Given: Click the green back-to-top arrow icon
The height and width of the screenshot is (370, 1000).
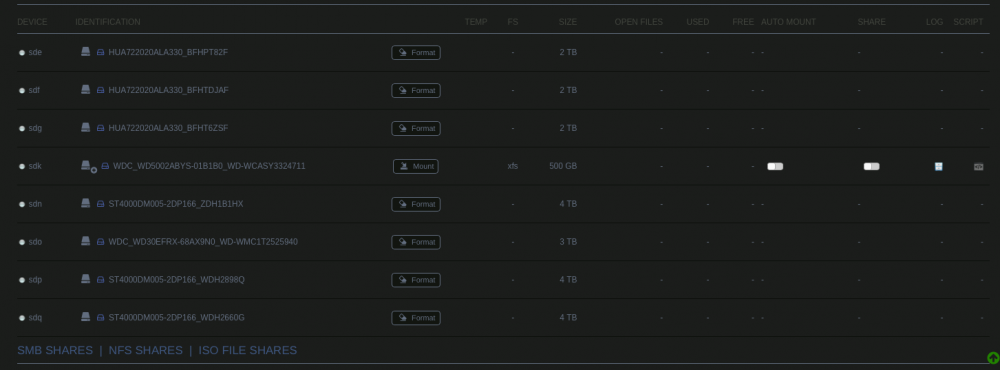Looking at the screenshot, I should (993, 358).
